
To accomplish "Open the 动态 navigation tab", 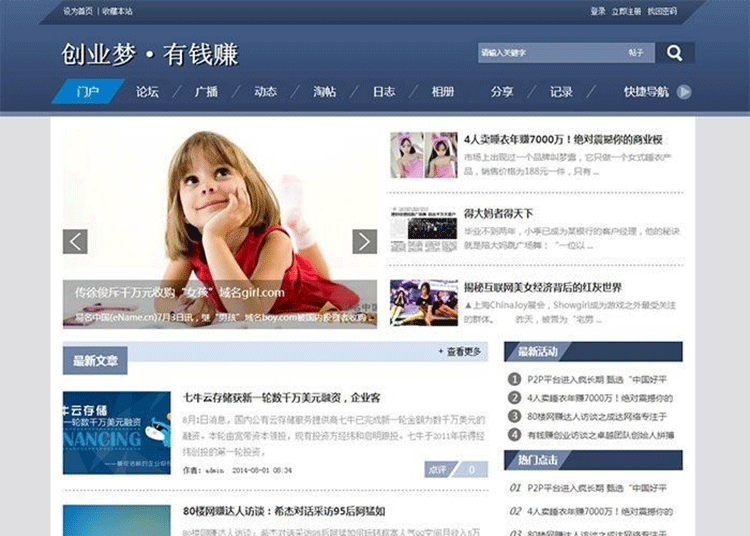I will click(265, 92).
